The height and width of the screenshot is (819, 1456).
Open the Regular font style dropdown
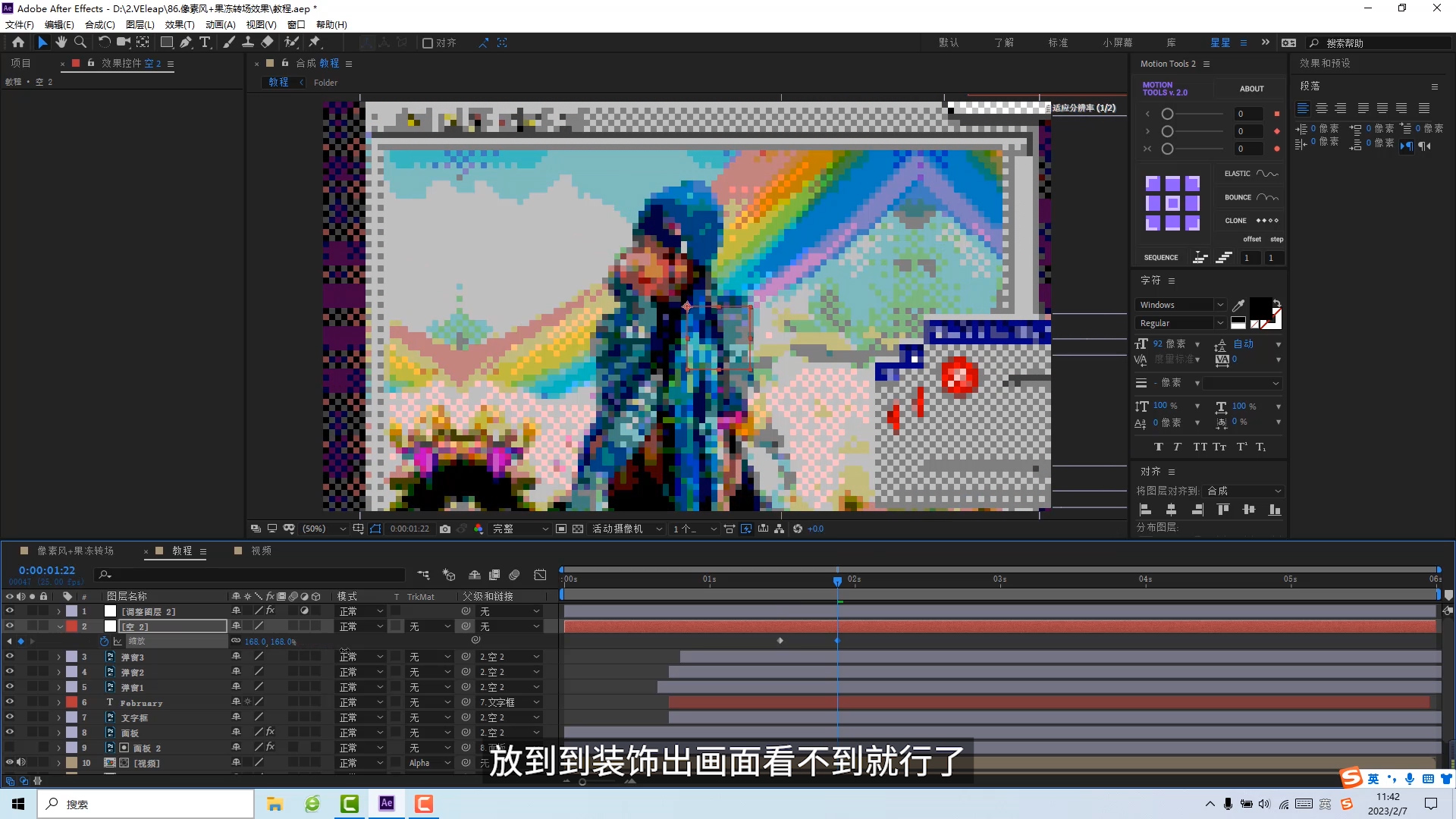click(x=1180, y=323)
